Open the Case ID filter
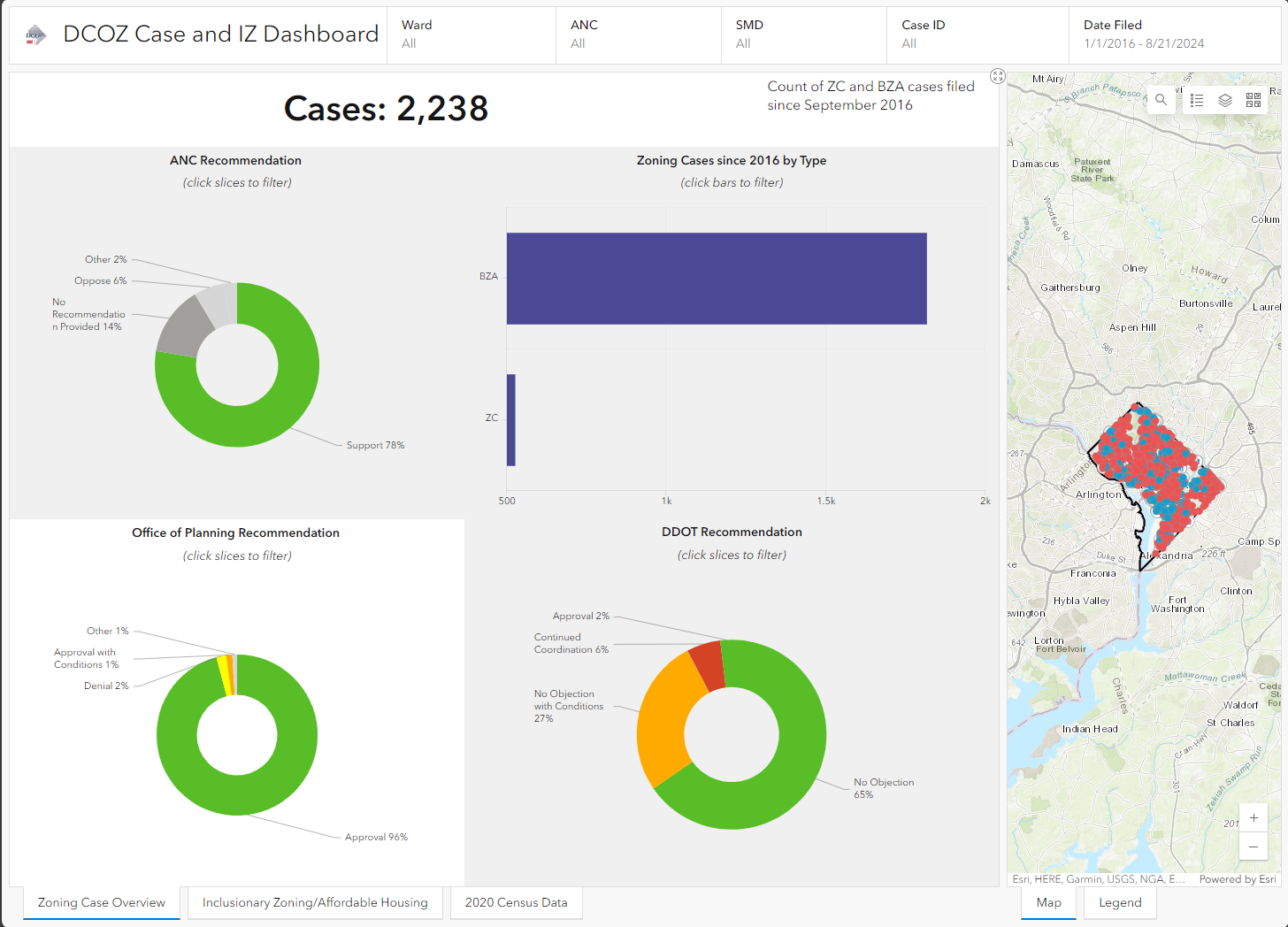Screen dimensions: 1288x927 (x=977, y=34)
